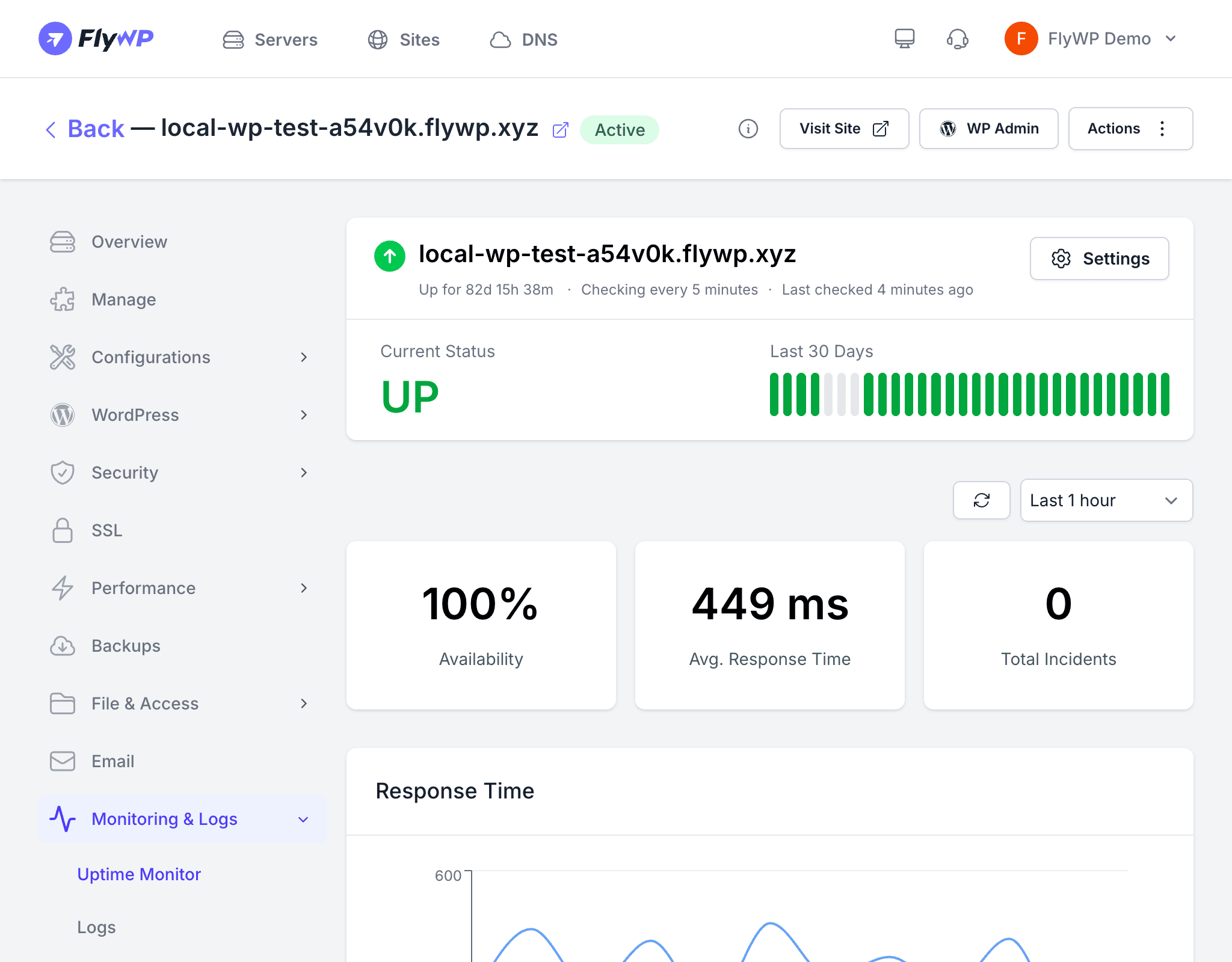Click the gear icon in Settings button
1232x962 pixels.
coord(1061,259)
